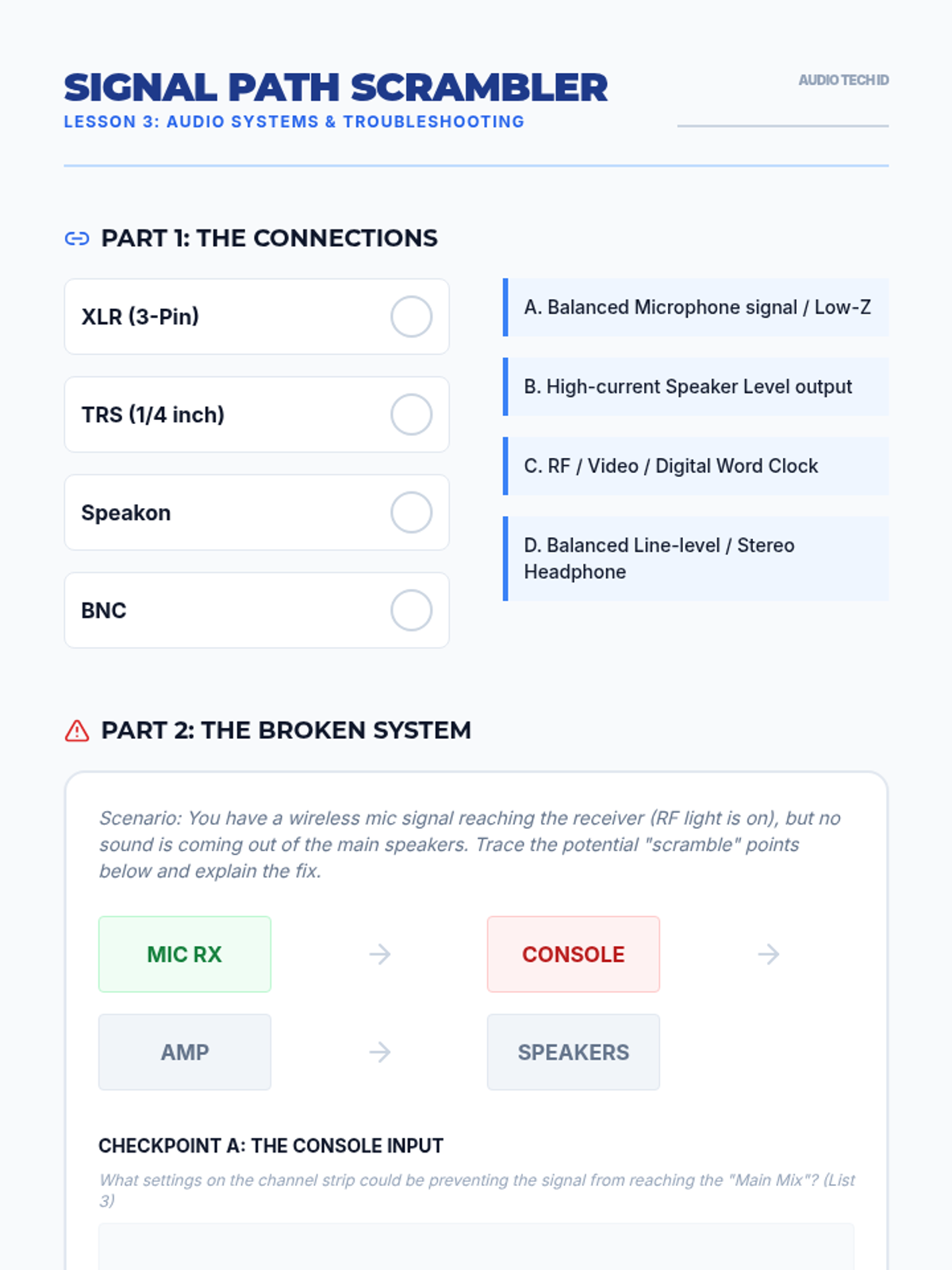This screenshot has width=952, height=1270.
Task: Click the SPEAKERS signal block
Action: tap(574, 1053)
